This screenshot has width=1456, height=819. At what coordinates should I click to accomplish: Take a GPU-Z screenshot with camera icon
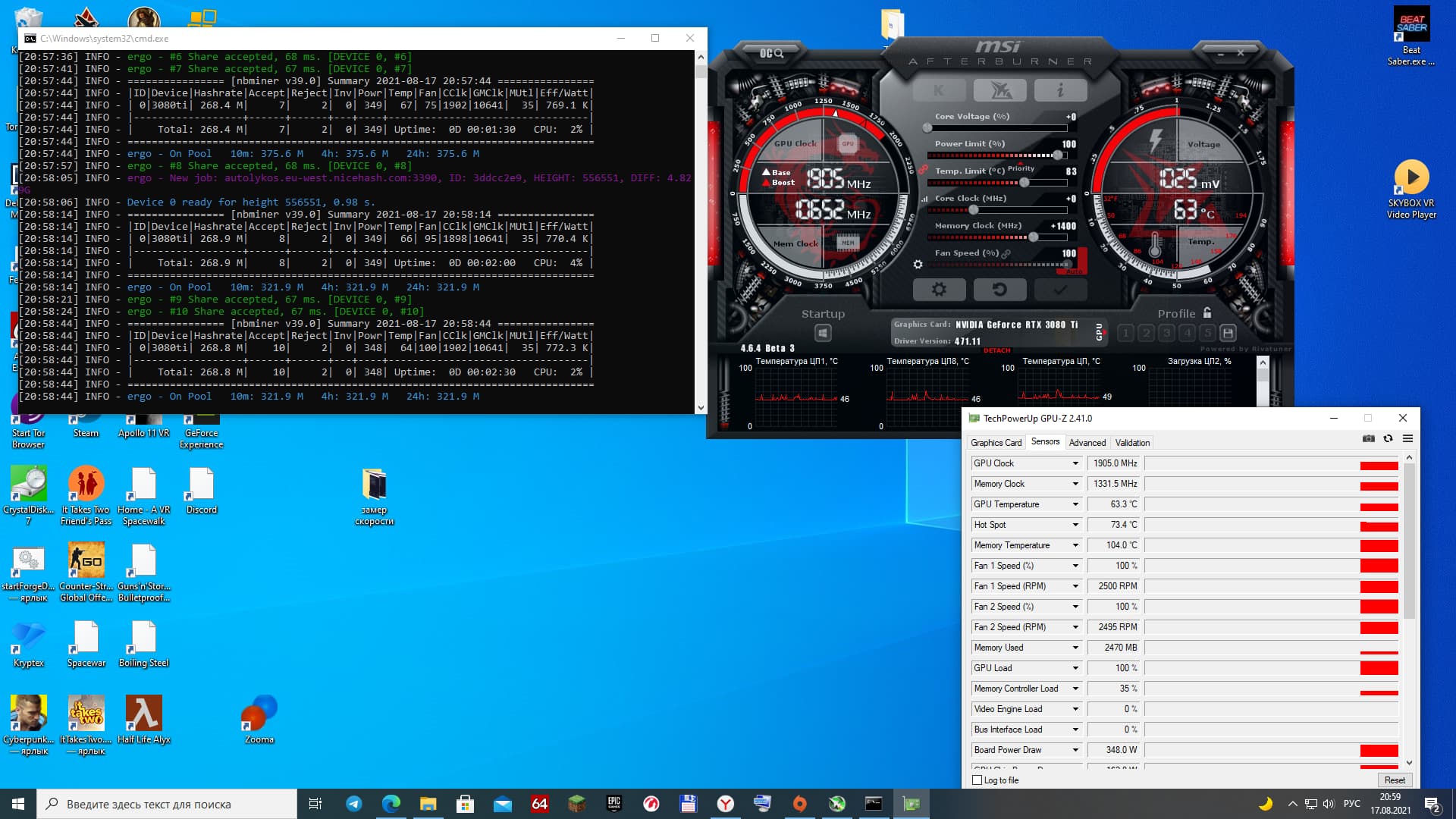click(x=1368, y=438)
